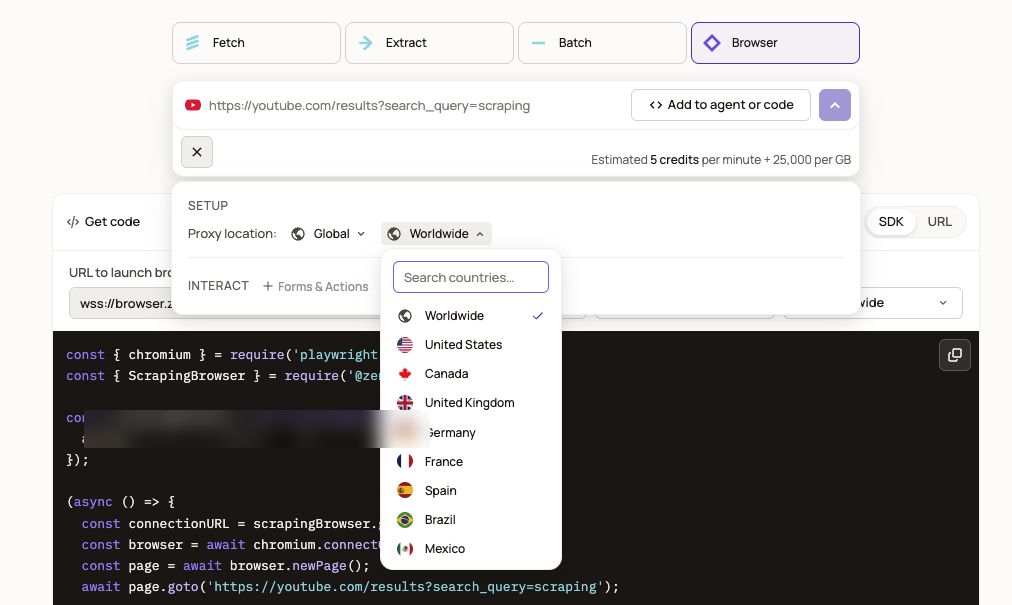Copy the code snippet with copy icon
The height and width of the screenshot is (605, 1012).
pyautogui.click(x=955, y=355)
